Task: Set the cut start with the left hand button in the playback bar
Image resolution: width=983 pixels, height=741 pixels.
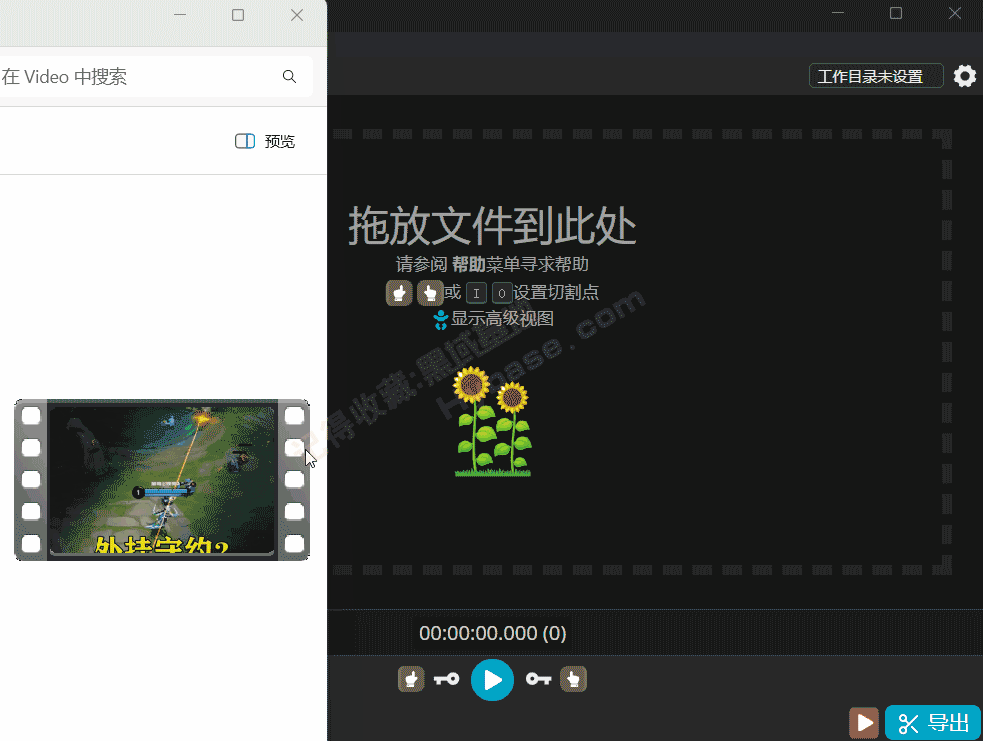Action: [x=411, y=680]
